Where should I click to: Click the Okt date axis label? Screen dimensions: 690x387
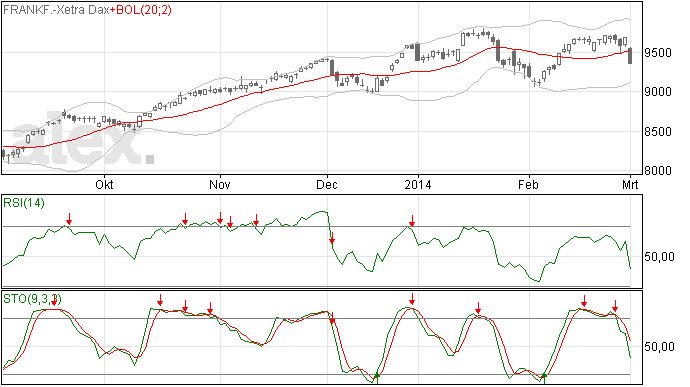(x=104, y=184)
